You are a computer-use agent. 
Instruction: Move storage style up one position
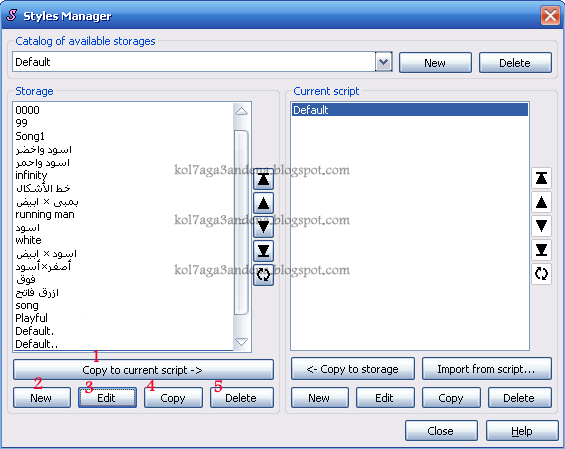click(x=263, y=203)
